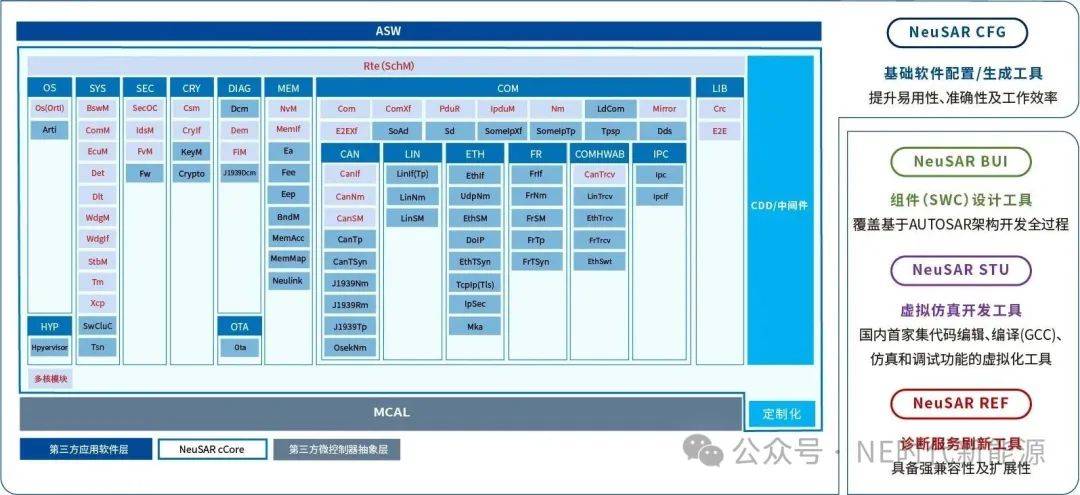
Task: Click the 定制化 box beside MCAL
Action: pos(781,414)
